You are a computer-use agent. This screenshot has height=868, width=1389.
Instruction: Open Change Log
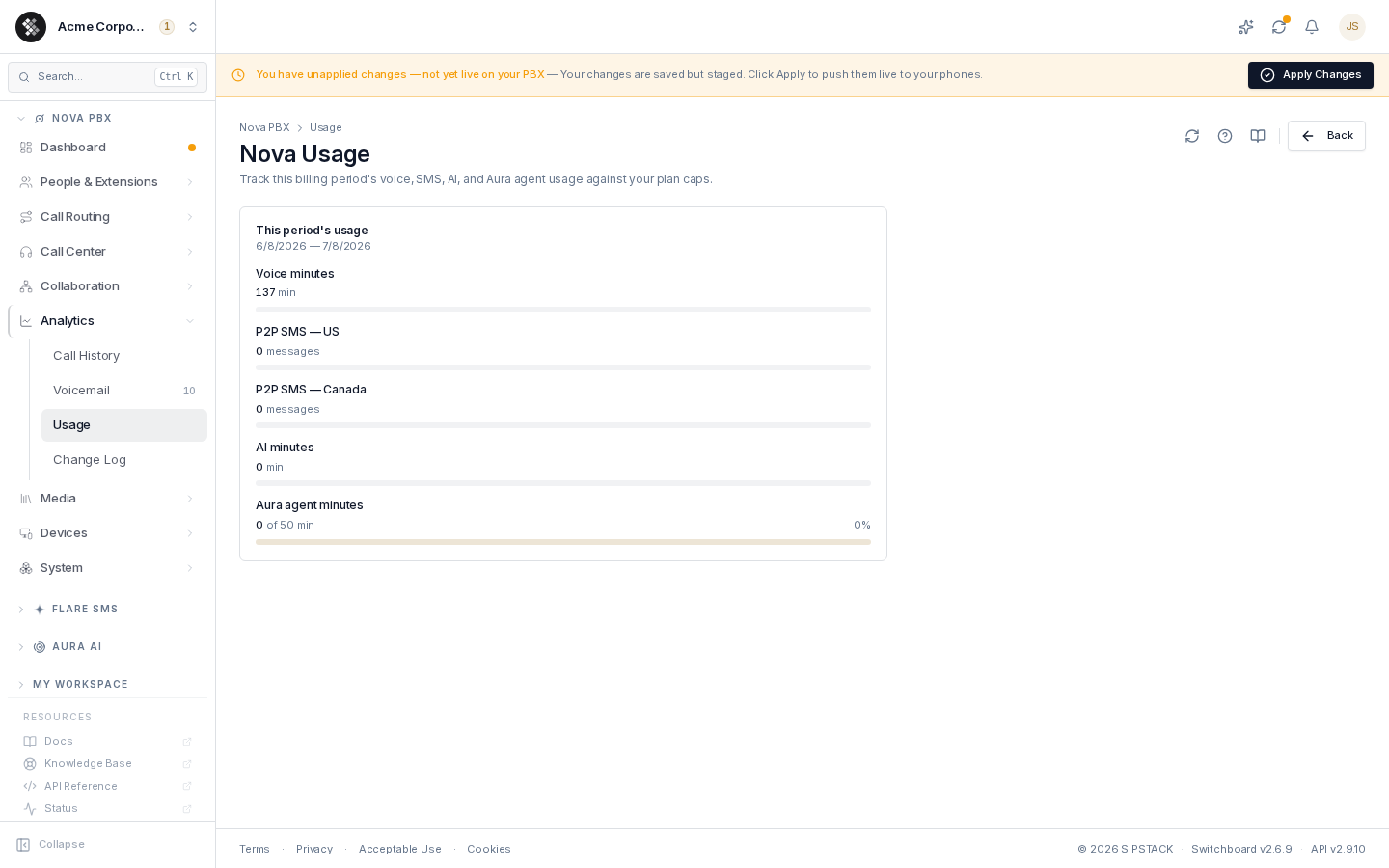click(x=123, y=460)
